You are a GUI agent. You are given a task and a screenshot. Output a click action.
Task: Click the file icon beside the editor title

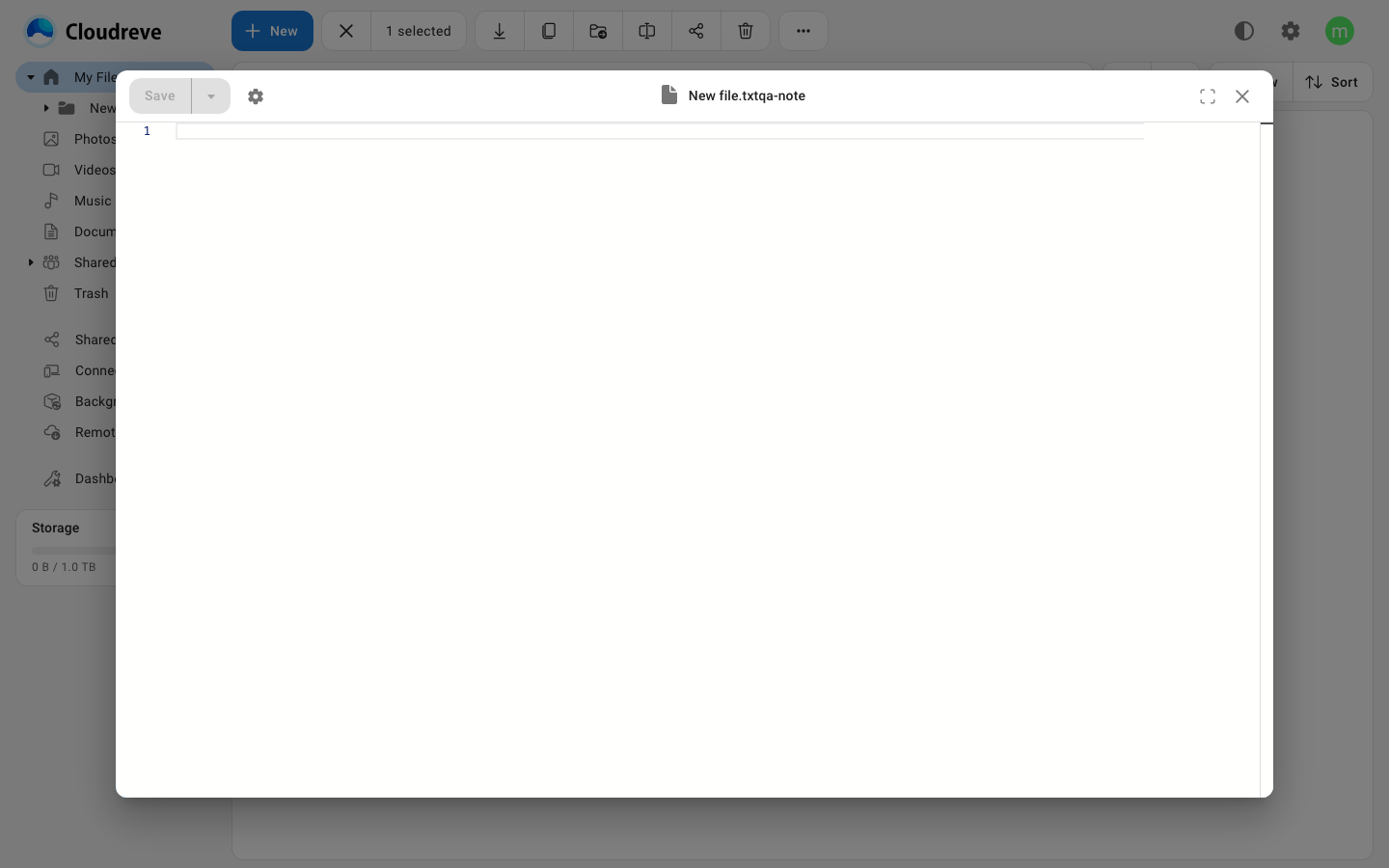[669, 95]
